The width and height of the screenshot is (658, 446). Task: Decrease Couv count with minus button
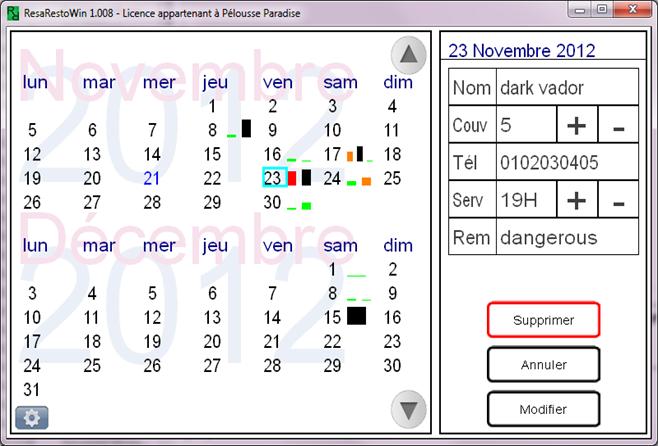coord(619,125)
